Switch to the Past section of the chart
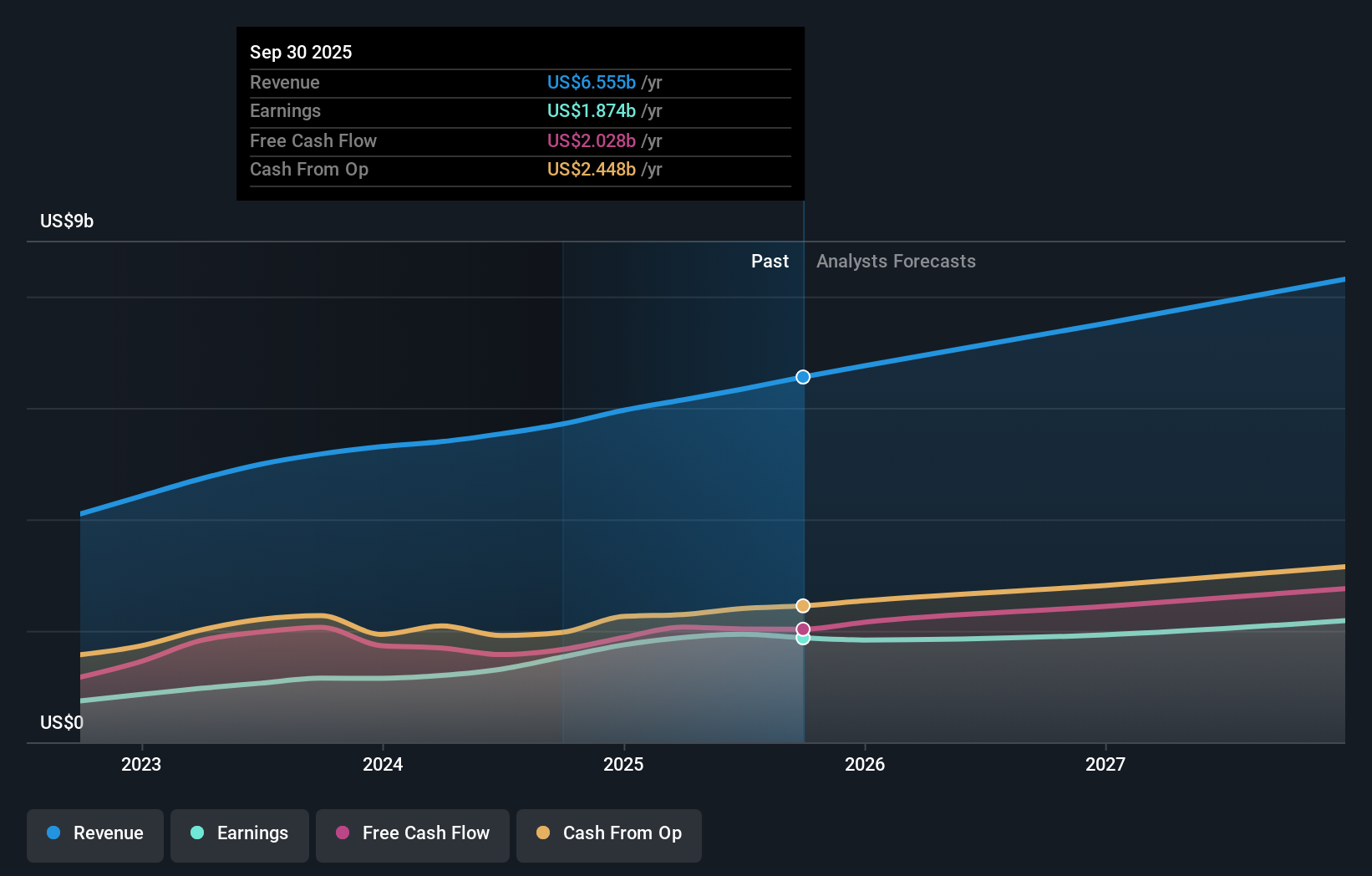The height and width of the screenshot is (876, 1372). coord(770,261)
